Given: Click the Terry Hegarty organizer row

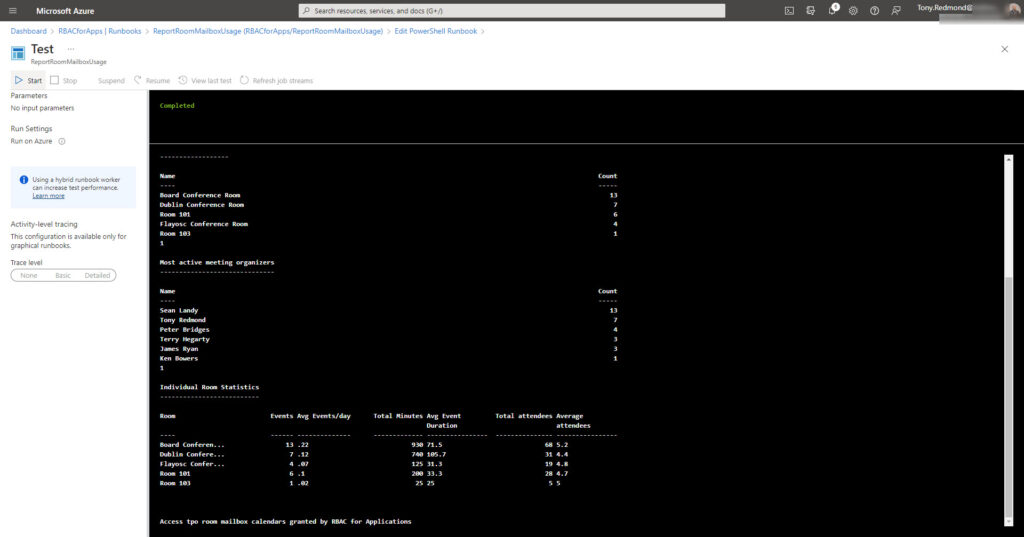Looking at the screenshot, I should [x=389, y=339].
